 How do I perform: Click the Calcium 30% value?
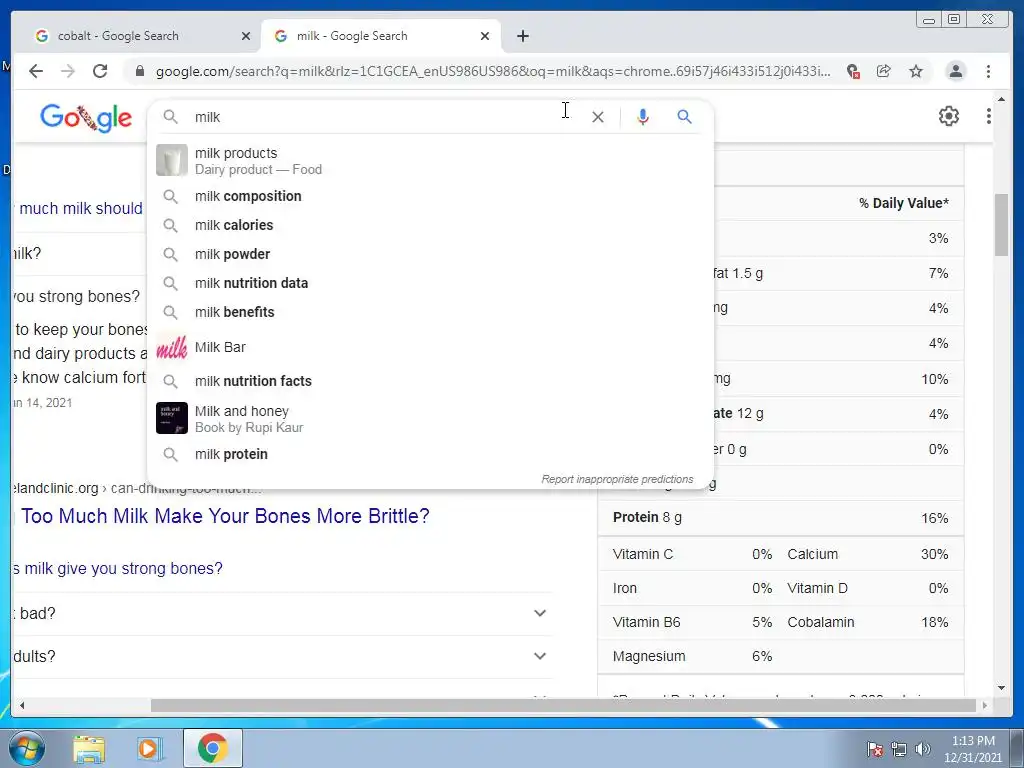pyautogui.click(x=934, y=554)
